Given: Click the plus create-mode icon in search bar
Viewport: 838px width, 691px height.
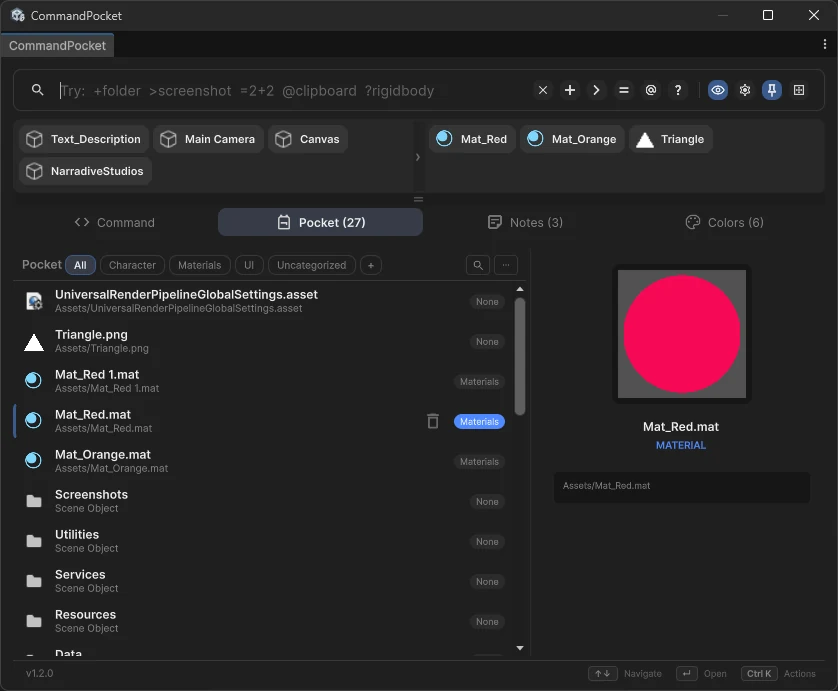Looking at the screenshot, I should tap(570, 90).
